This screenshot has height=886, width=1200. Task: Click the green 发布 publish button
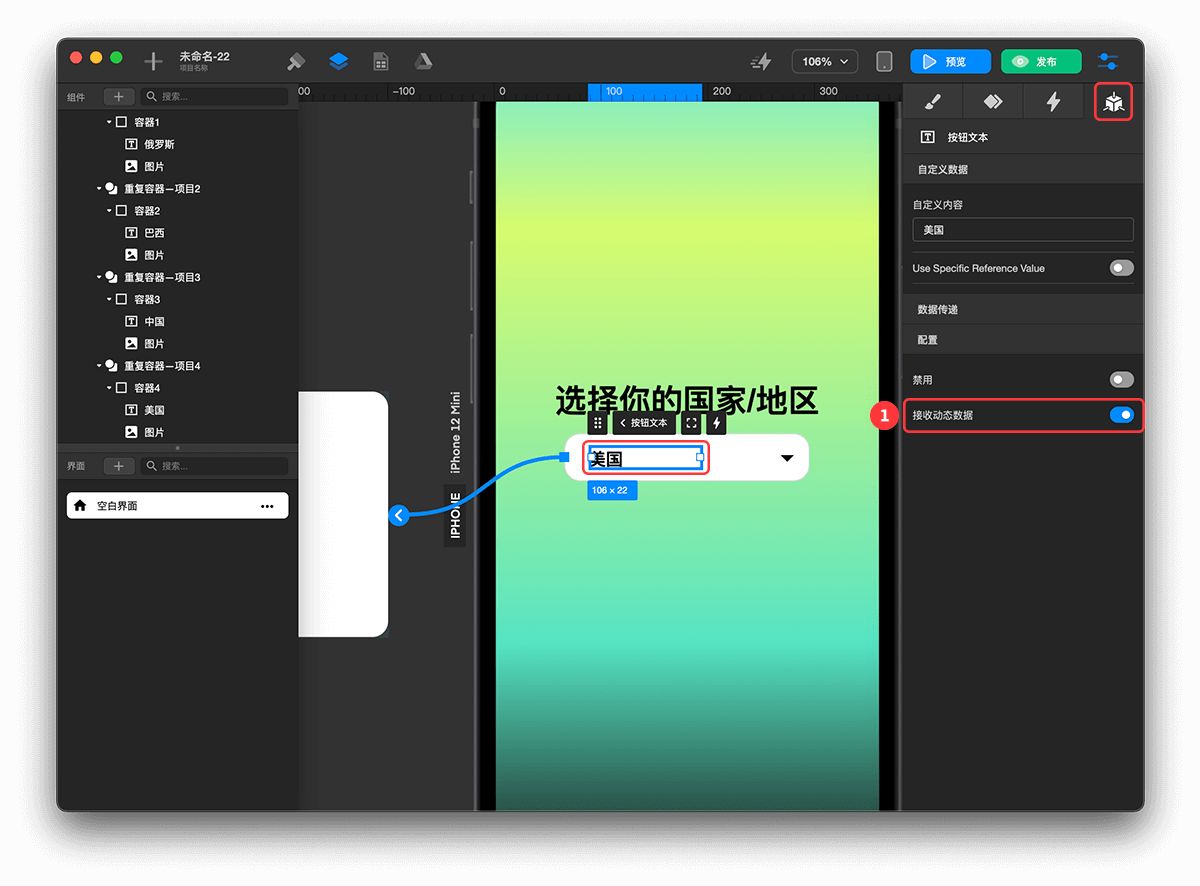[x=1041, y=62]
